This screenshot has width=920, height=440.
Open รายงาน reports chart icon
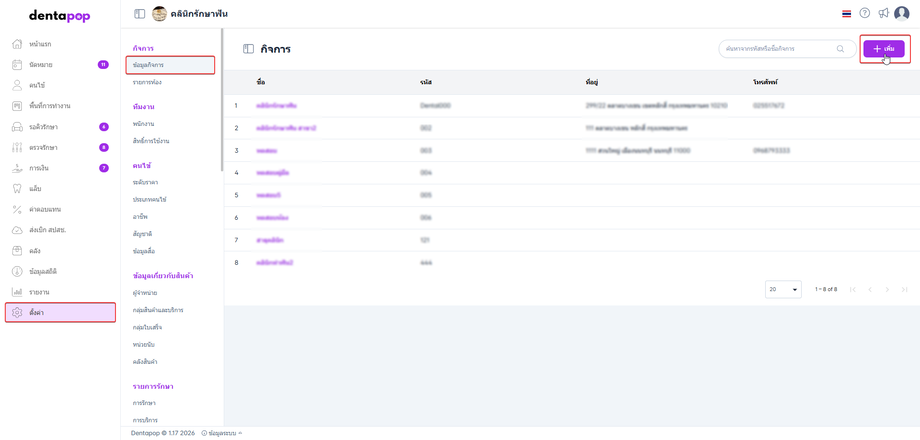tap(17, 292)
